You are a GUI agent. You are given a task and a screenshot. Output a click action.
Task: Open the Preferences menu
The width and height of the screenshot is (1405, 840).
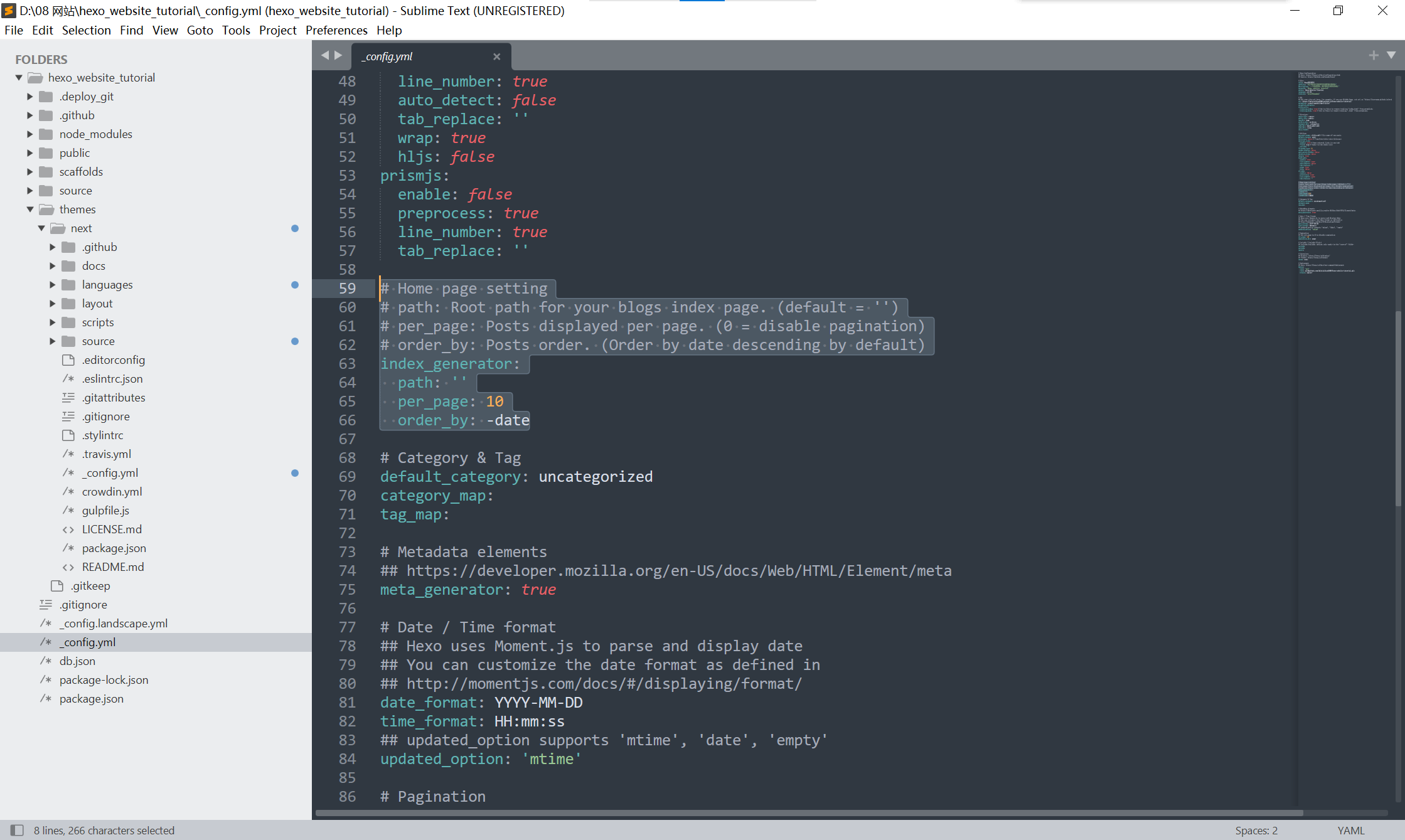336,30
